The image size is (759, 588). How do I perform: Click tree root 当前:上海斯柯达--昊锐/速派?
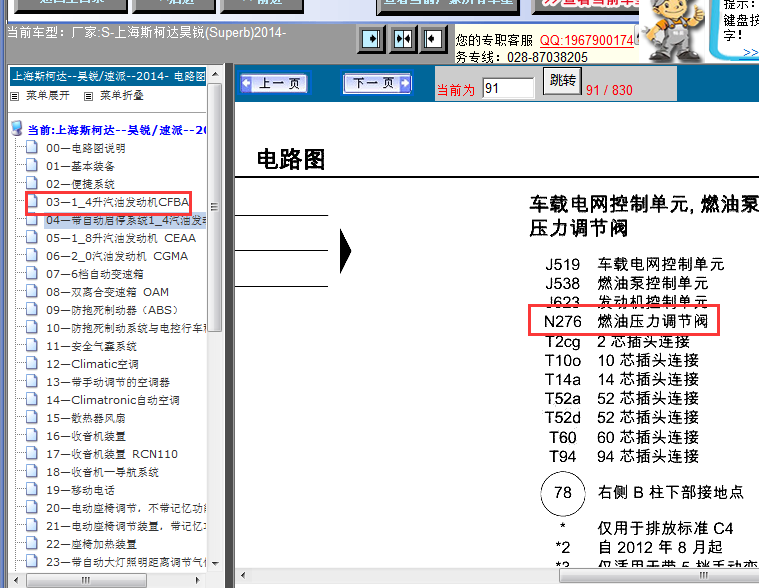click(x=117, y=130)
